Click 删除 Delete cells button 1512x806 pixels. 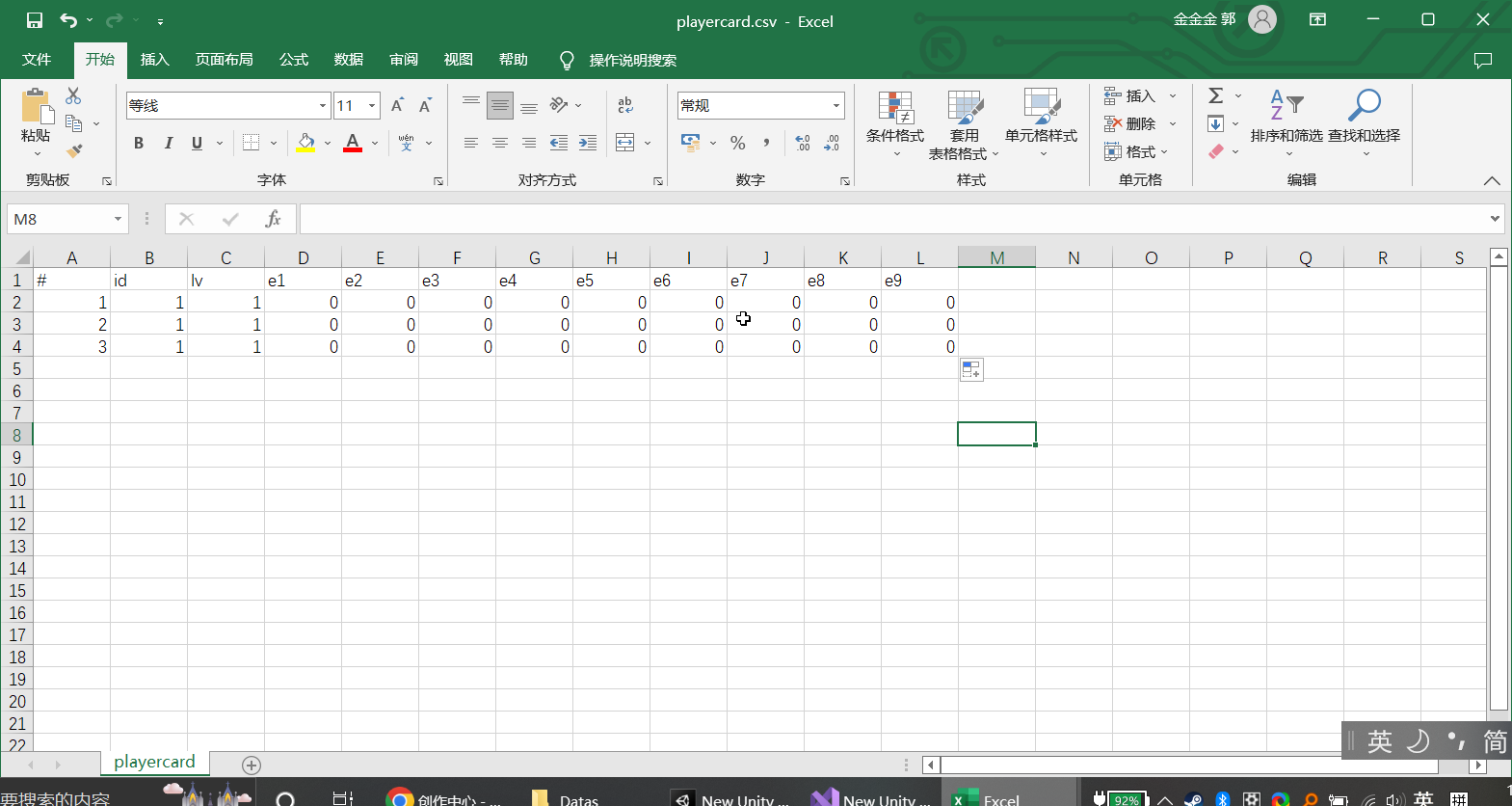click(x=1130, y=123)
